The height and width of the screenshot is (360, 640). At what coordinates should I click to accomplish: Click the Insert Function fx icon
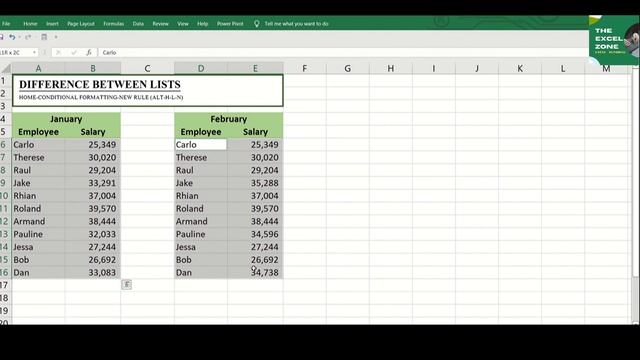coord(89,53)
